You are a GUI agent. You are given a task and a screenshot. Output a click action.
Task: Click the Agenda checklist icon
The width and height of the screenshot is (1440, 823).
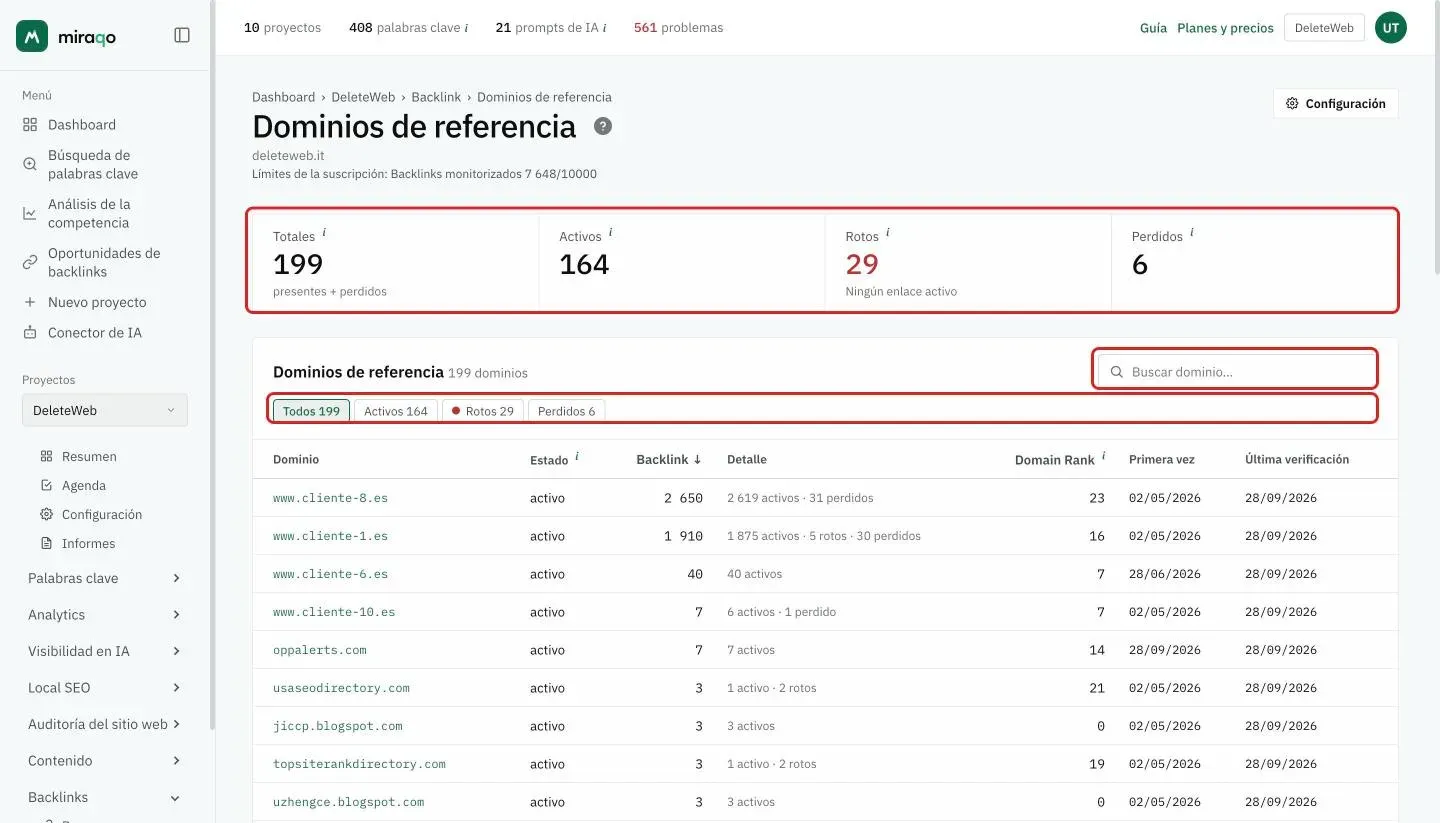pos(46,485)
